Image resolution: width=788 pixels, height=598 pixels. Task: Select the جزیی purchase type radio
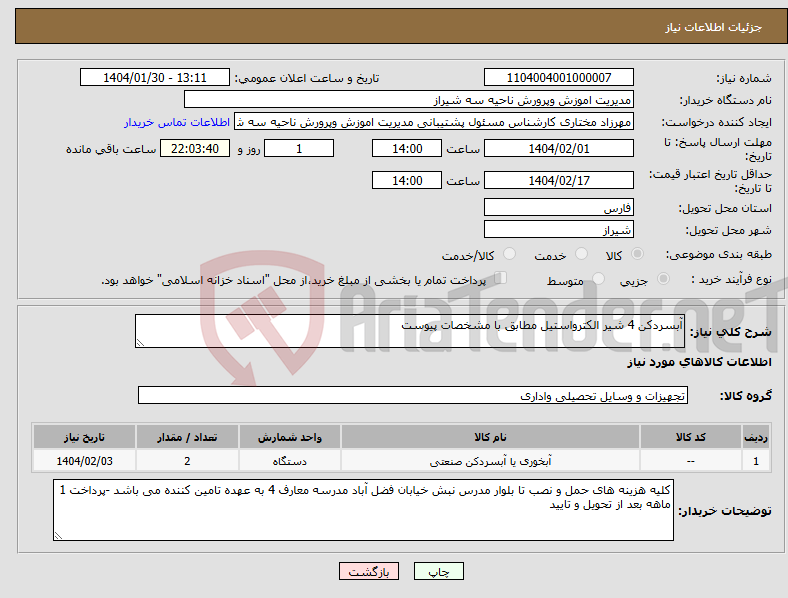pos(663,278)
